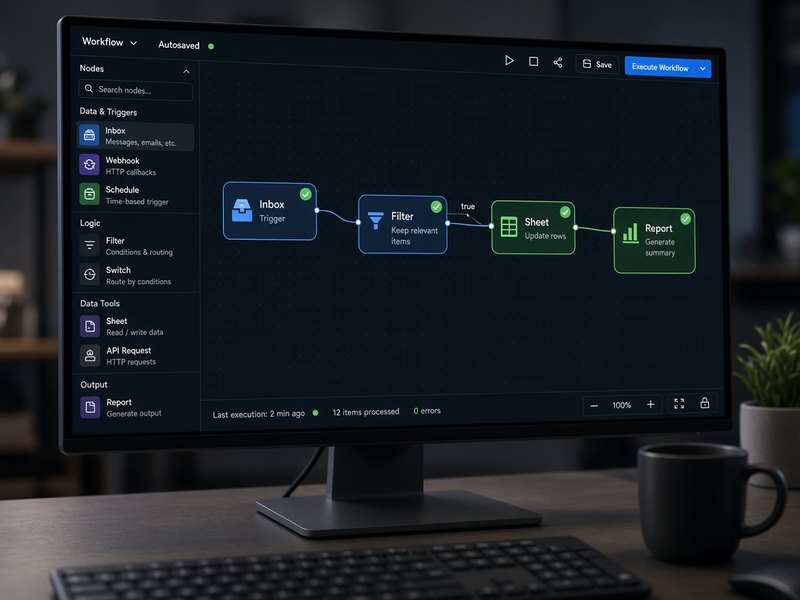Click 'Trigger' text on Inbox node
Viewport: 800px width, 600px height.
[x=272, y=218]
